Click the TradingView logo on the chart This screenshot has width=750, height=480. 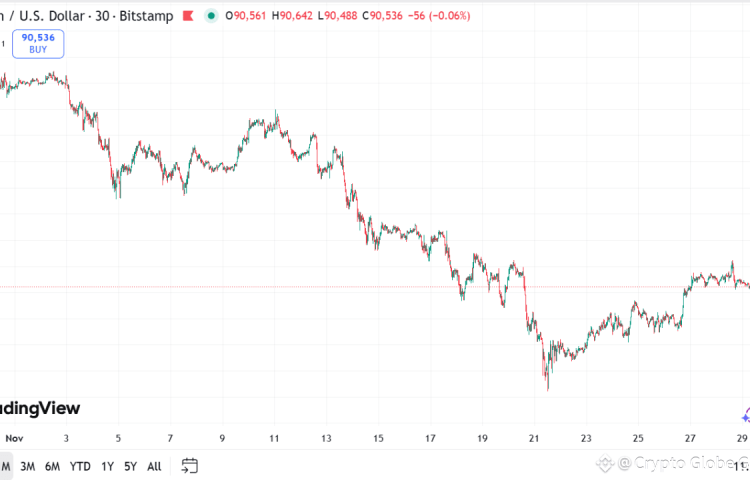tap(40, 408)
